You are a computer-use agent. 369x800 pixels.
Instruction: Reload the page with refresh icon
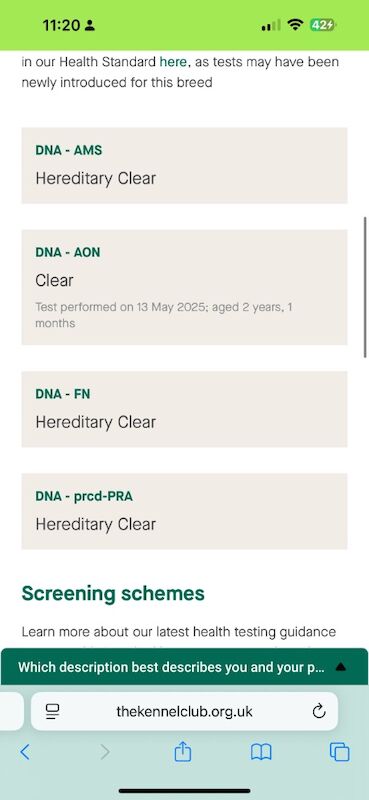tap(319, 711)
